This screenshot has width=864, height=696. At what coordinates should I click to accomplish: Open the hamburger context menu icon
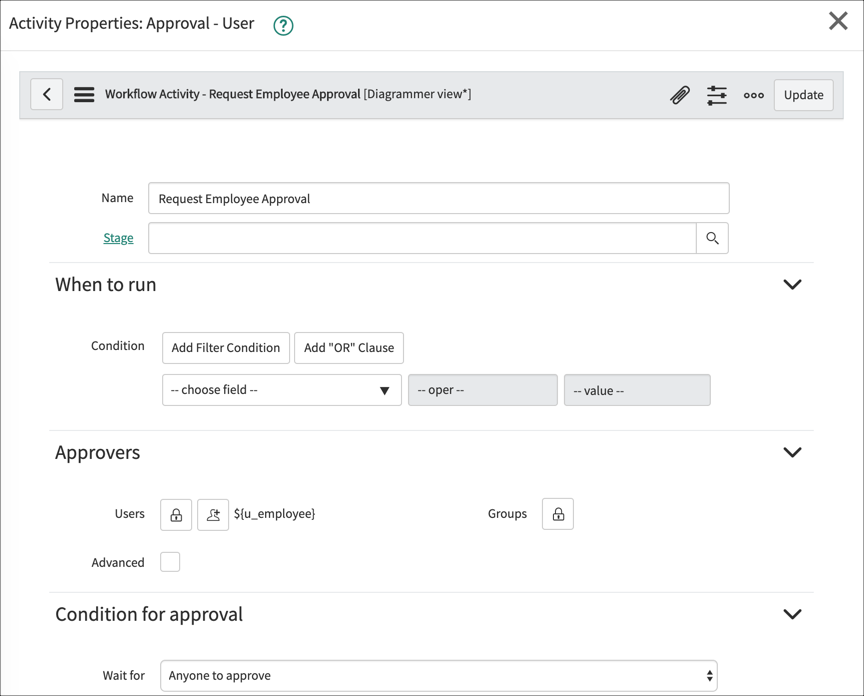pyautogui.click(x=84, y=93)
